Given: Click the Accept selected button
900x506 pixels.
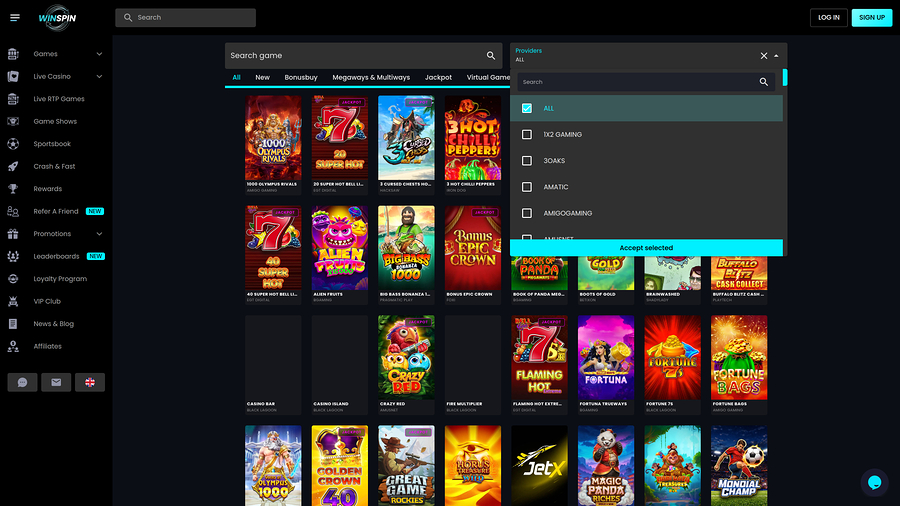Looking at the screenshot, I should tap(646, 248).
